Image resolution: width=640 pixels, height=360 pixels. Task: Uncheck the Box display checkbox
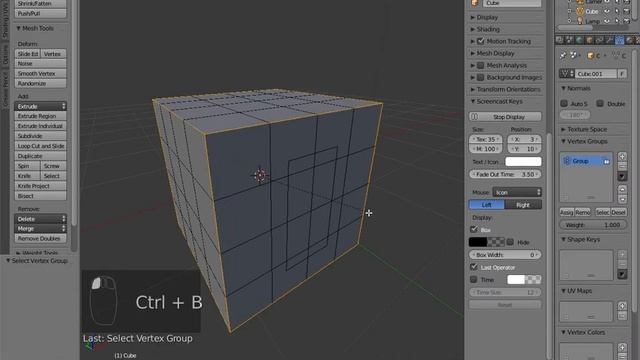pyautogui.click(x=474, y=229)
